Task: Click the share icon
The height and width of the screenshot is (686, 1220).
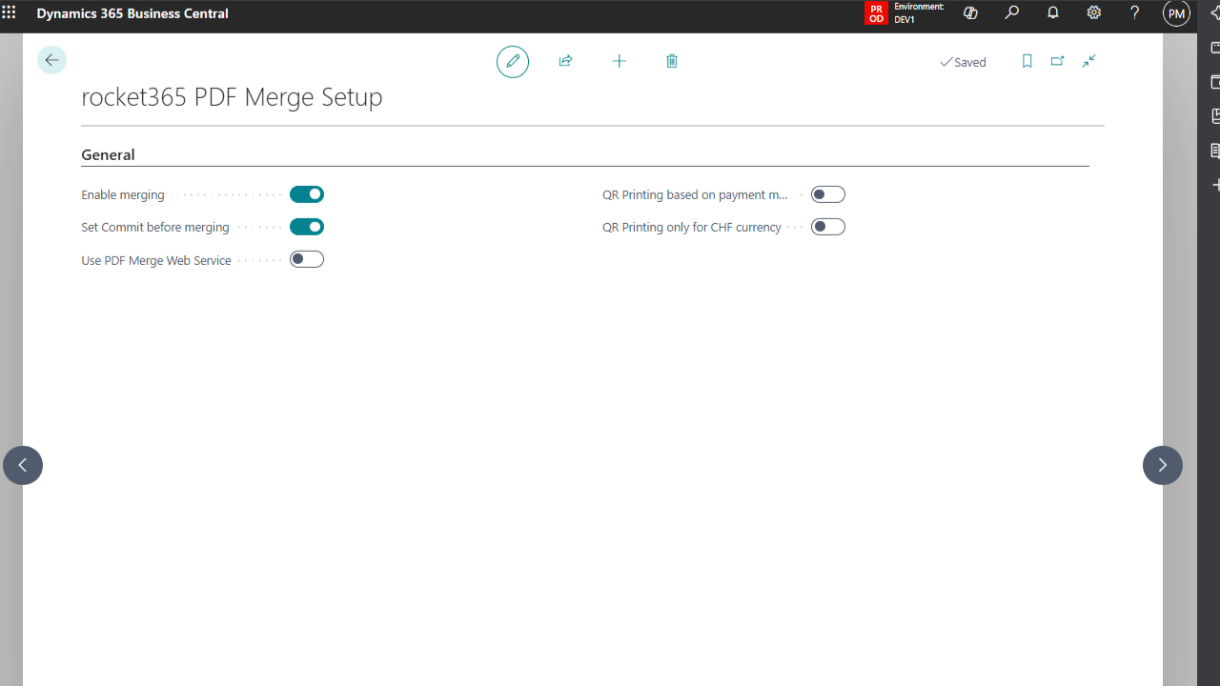Action: (x=566, y=61)
